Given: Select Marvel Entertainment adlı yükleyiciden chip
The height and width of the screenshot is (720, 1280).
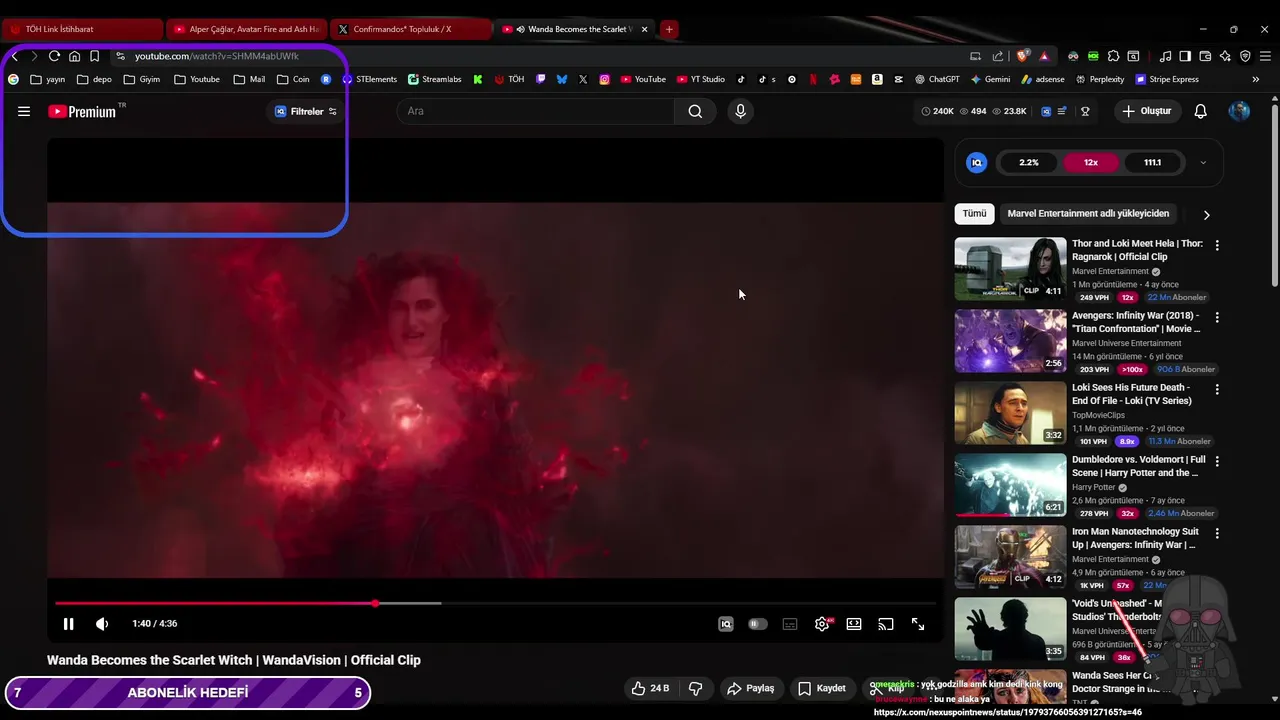Looking at the screenshot, I should pyautogui.click(x=1088, y=213).
